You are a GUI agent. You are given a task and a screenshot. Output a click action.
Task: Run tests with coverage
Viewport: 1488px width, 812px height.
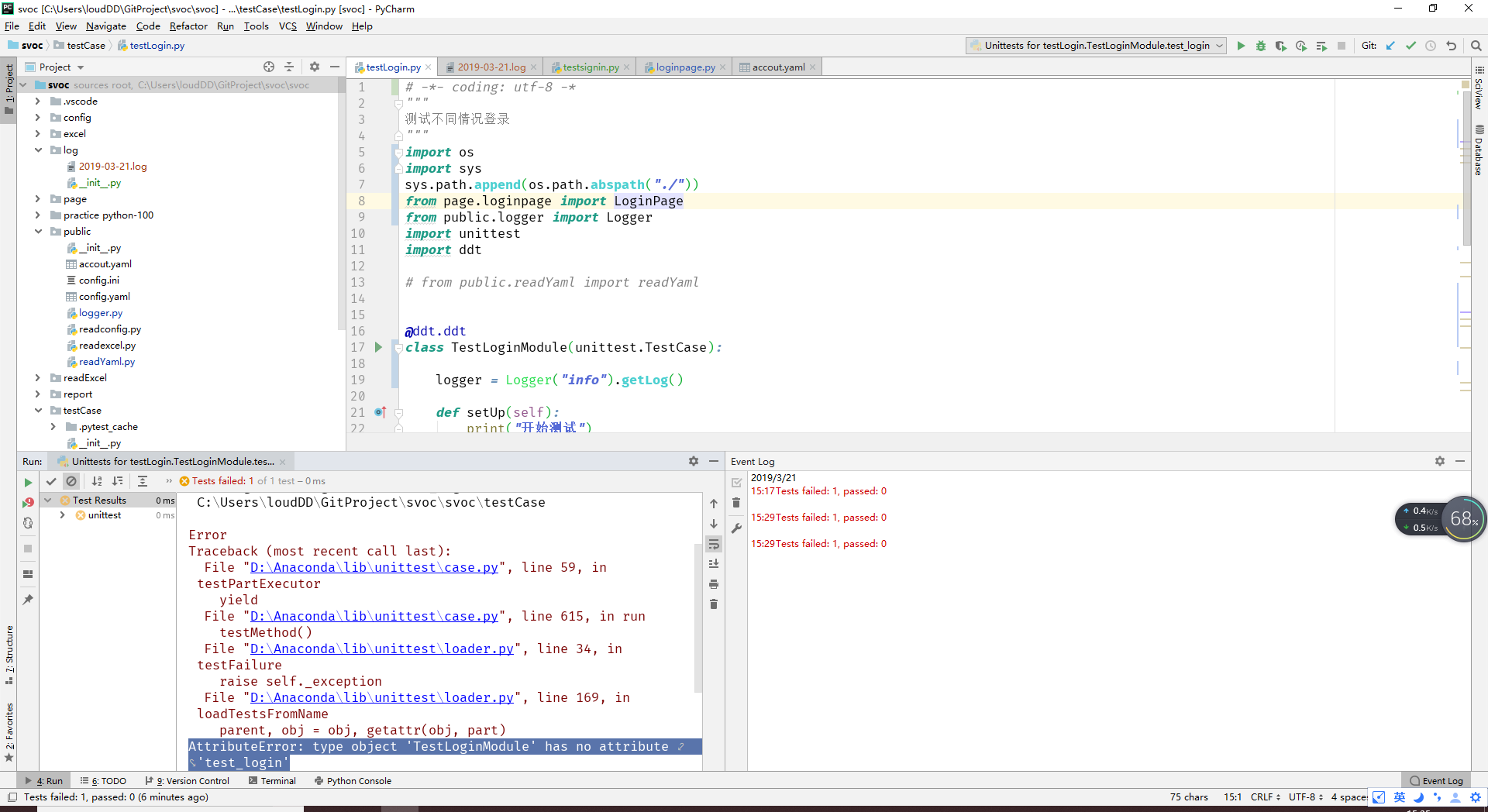(1281, 46)
